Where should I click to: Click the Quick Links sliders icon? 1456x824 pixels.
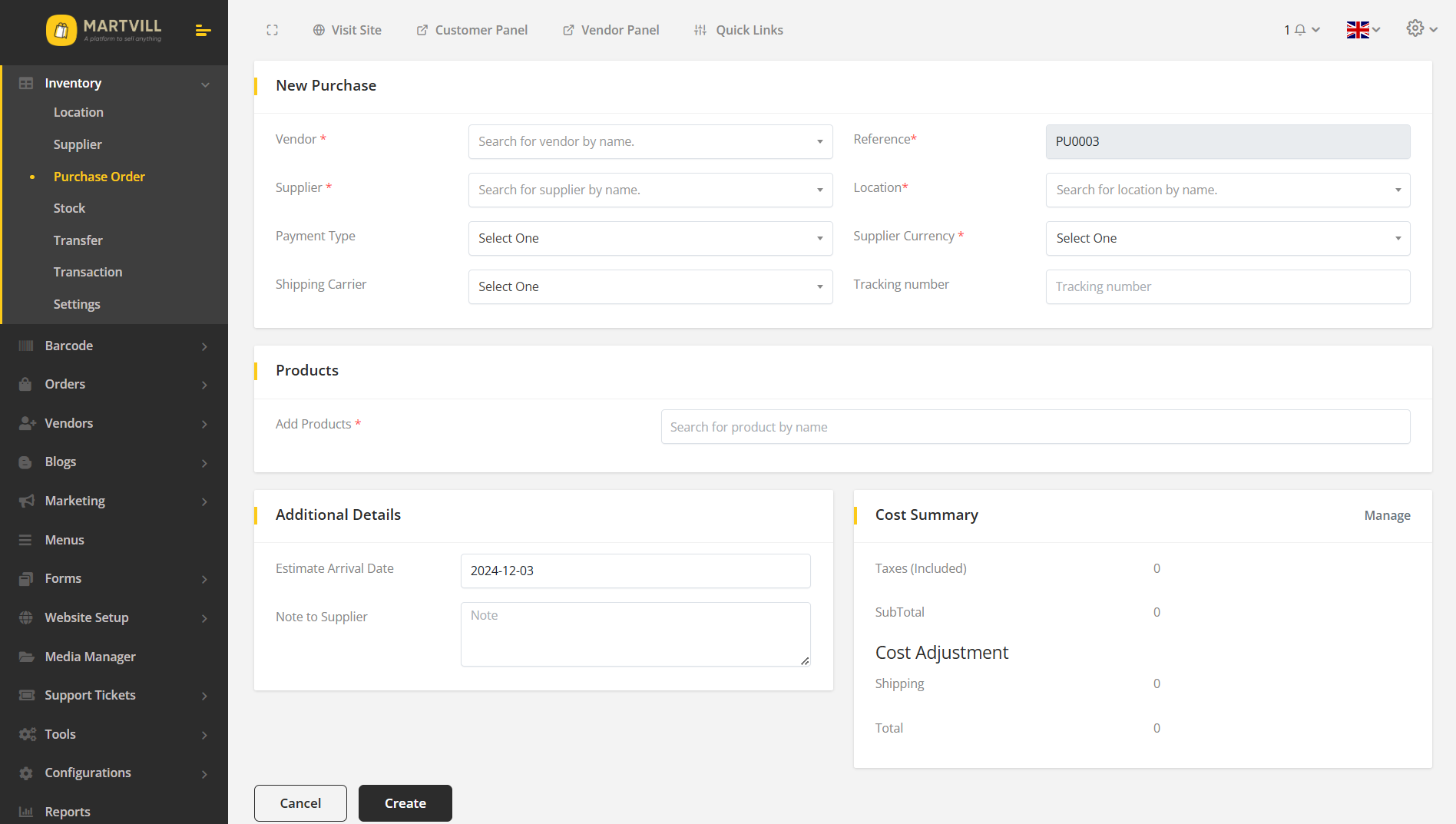700,30
